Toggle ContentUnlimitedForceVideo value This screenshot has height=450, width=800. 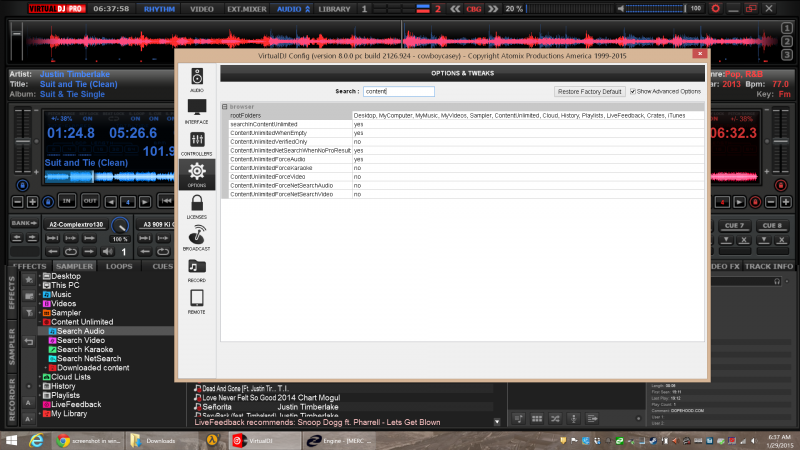click(x=528, y=177)
